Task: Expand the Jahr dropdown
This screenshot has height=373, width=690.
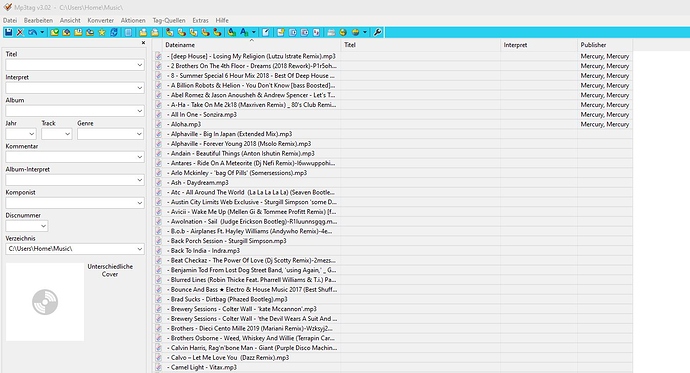Action: [32, 134]
